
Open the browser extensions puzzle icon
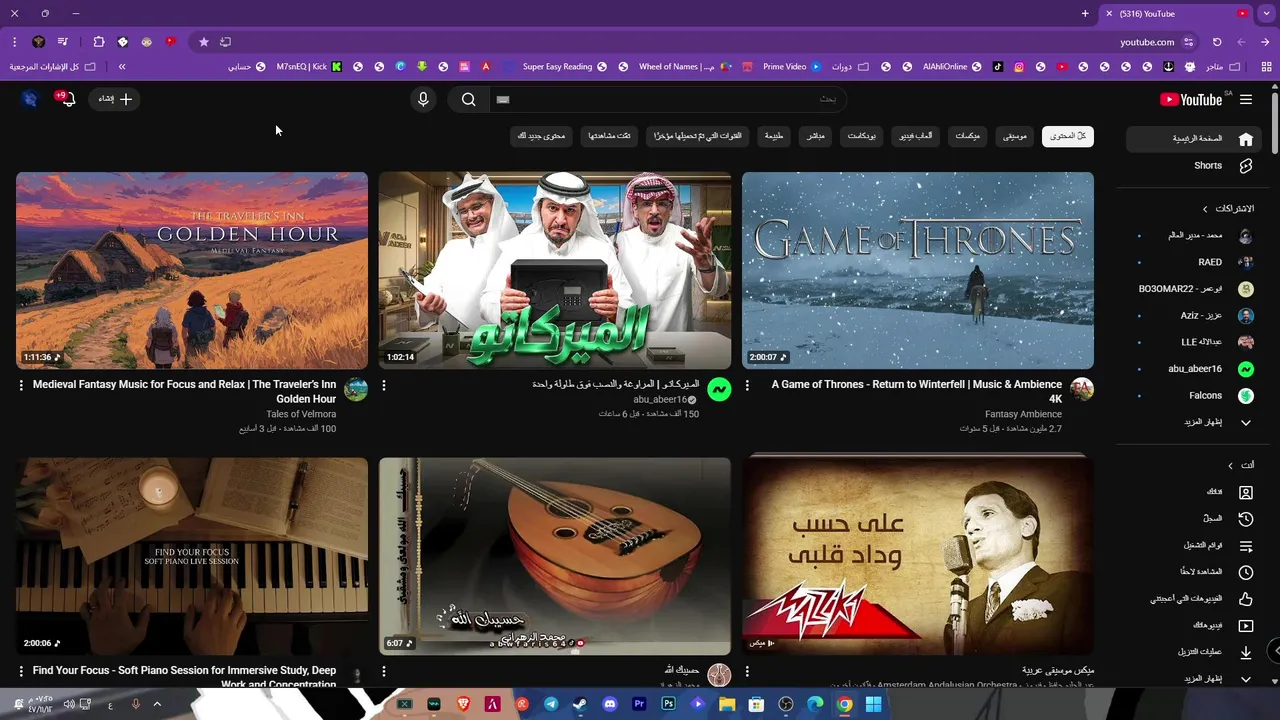98,42
